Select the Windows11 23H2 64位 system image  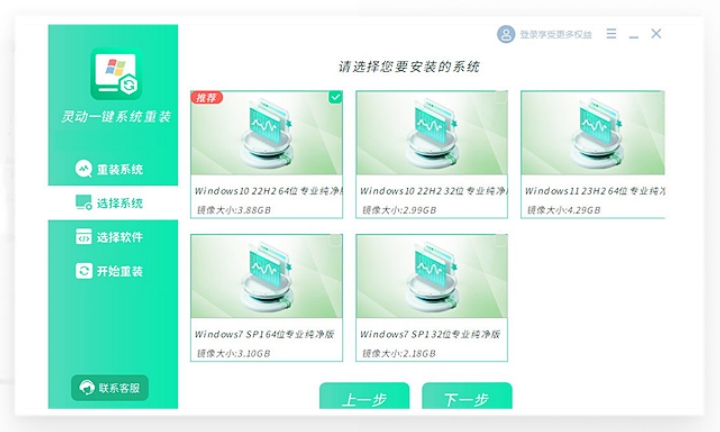(x=593, y=154)
